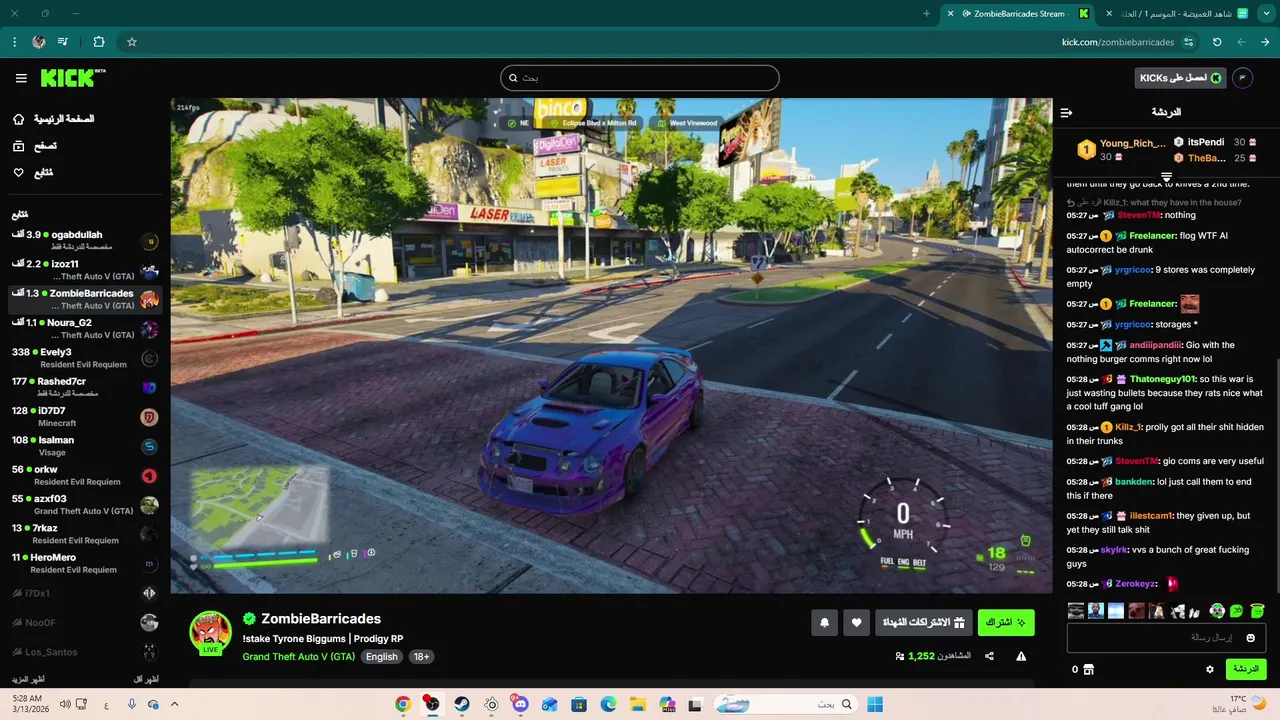The width and height of the screenshot is (1280, 720).
Task: Select 7rkaz channel in the sidebar
Action: 85,534
